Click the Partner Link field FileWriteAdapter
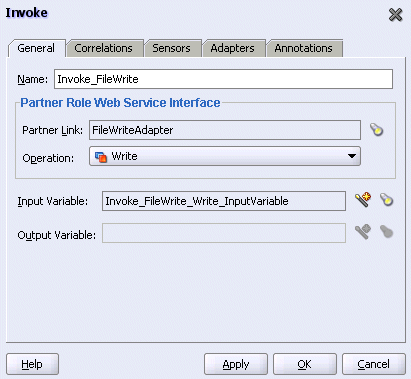The width and height of the screenshot is (411, 379). (225, 130)
